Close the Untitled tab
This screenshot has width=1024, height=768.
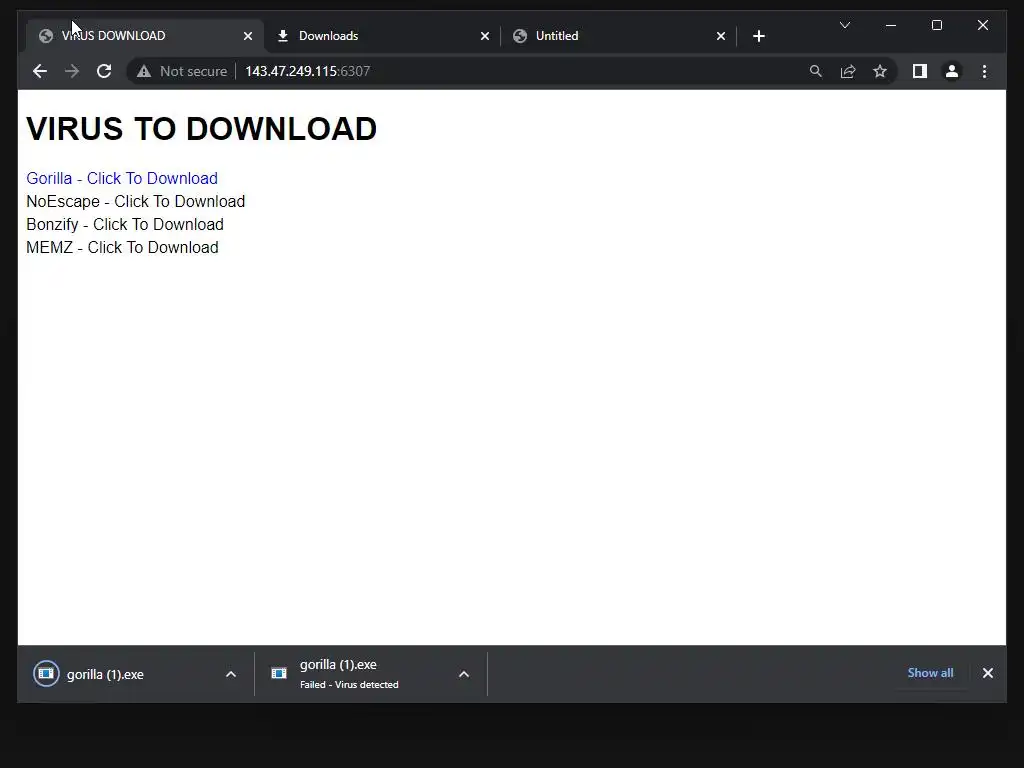(x=720, y=37)
